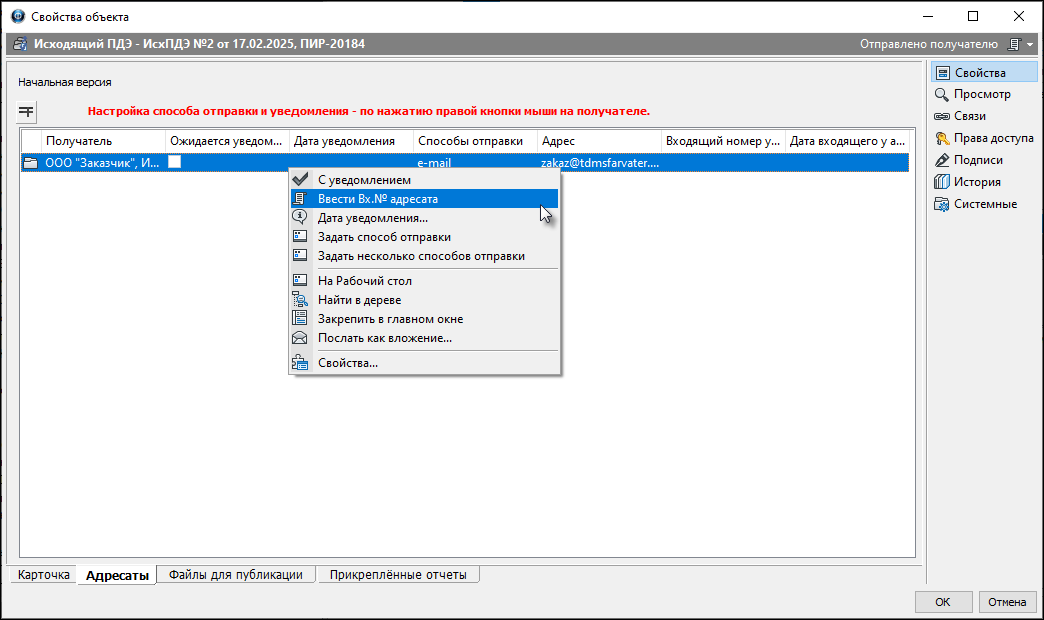This screenshot has height=620, width=1044.
Task: Click the document icon before Исходящий ПДЭ header
Action: click(x=20, y=44)
